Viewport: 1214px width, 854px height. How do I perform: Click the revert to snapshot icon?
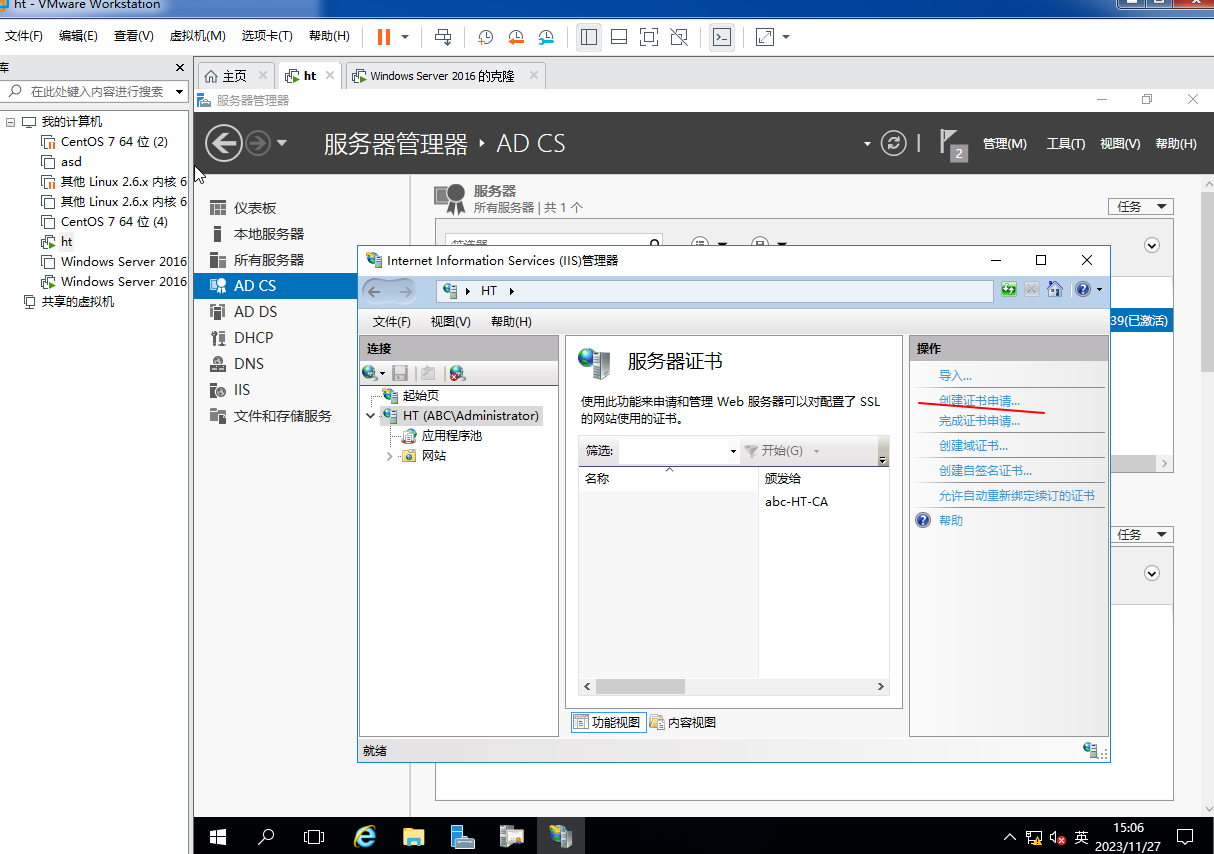click(x=516, y=37)
